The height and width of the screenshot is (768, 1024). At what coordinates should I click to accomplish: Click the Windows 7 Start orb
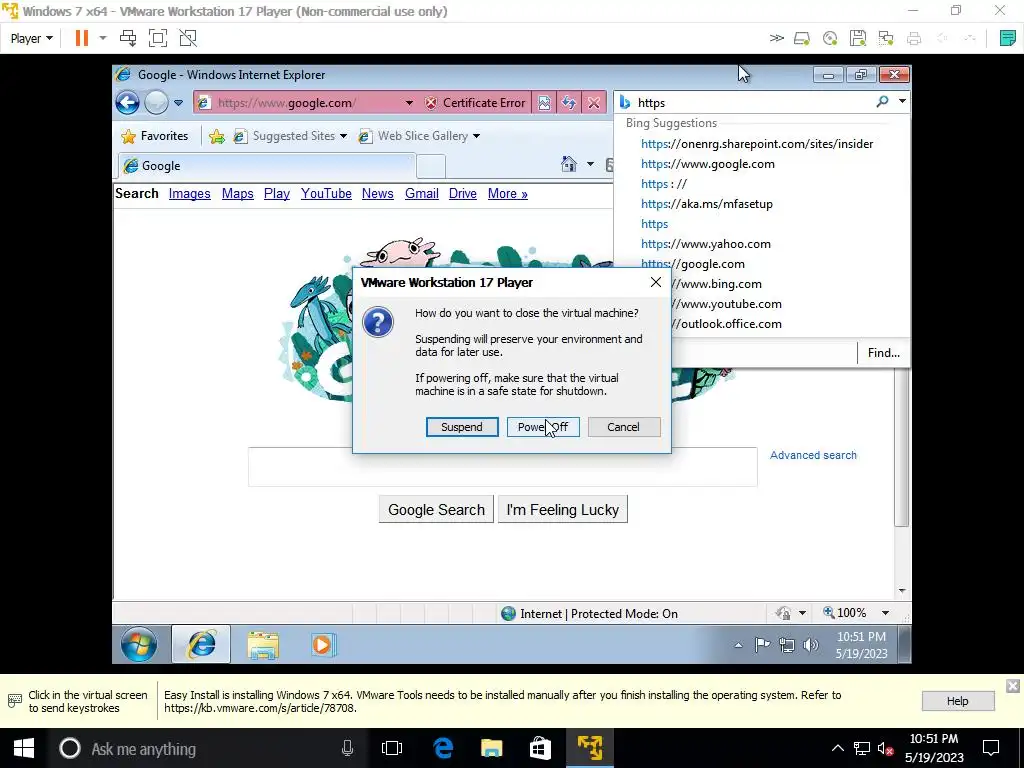(138, 645)
